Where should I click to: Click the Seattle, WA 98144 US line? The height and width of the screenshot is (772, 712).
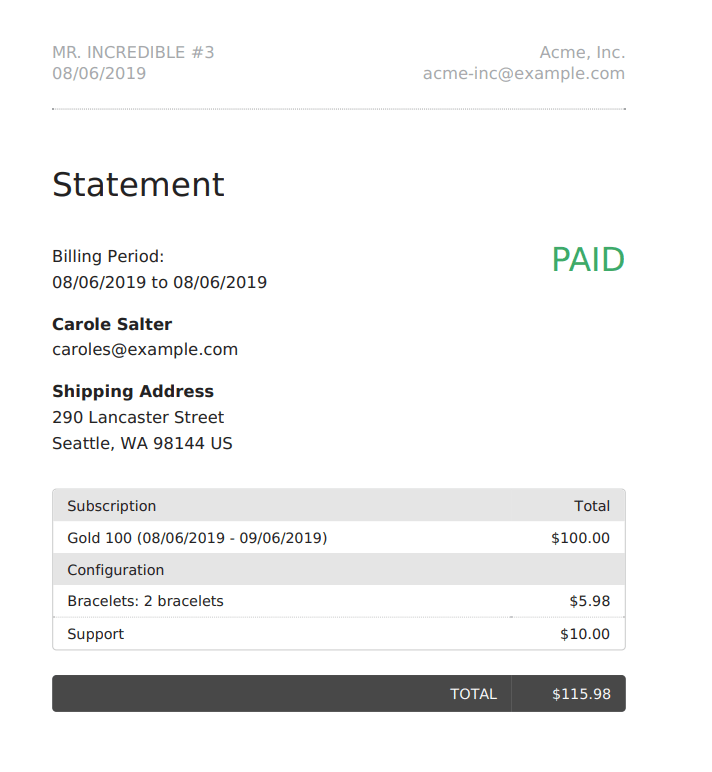[142, 444]
